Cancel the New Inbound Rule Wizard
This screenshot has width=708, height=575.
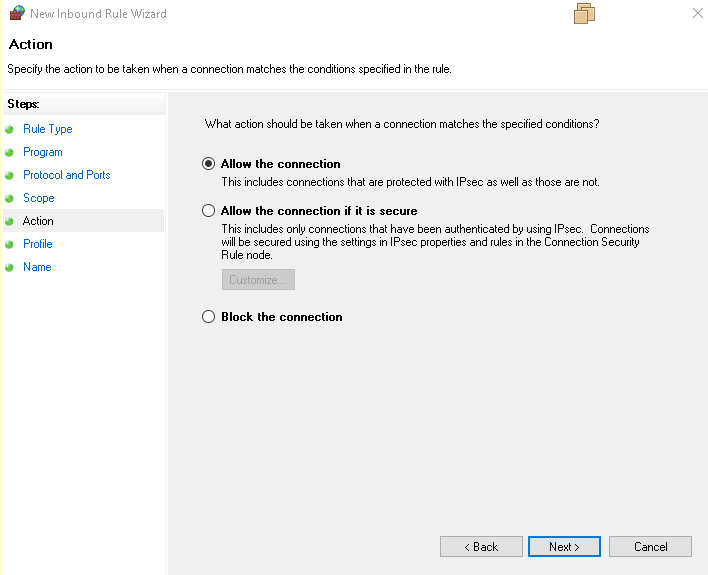(x=651, y=547)
